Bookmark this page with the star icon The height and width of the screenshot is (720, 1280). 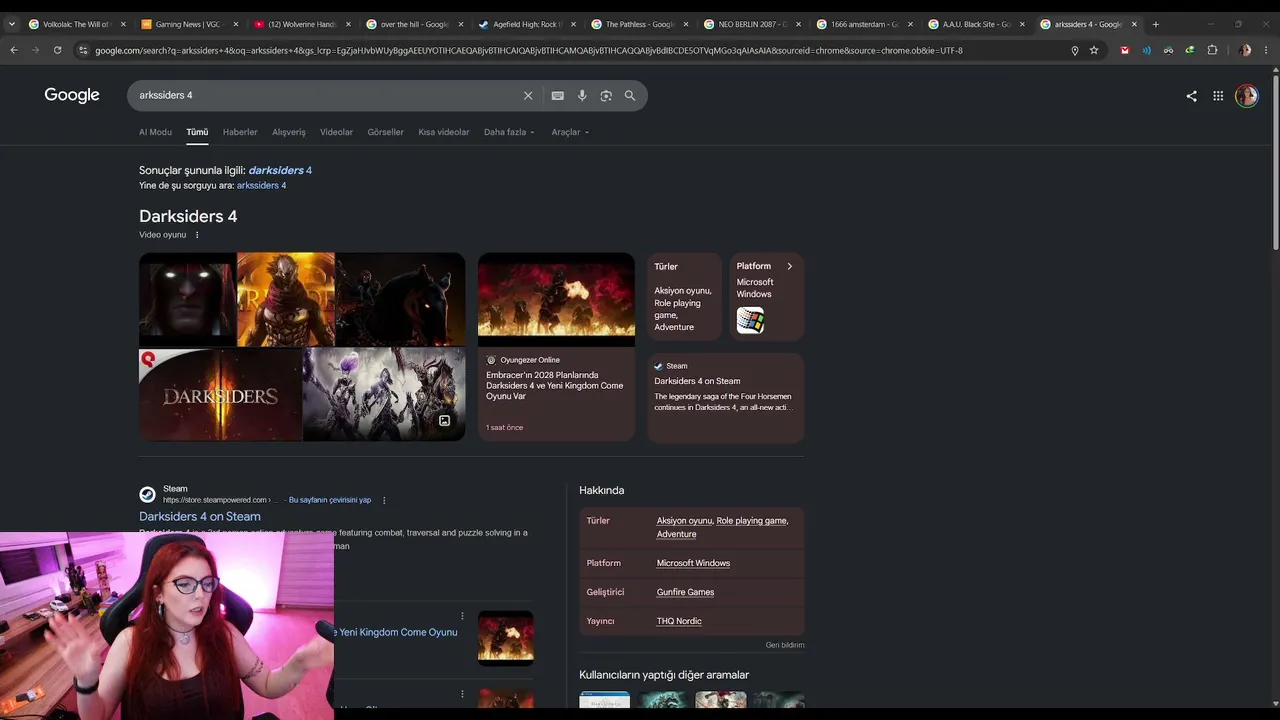1094,50
